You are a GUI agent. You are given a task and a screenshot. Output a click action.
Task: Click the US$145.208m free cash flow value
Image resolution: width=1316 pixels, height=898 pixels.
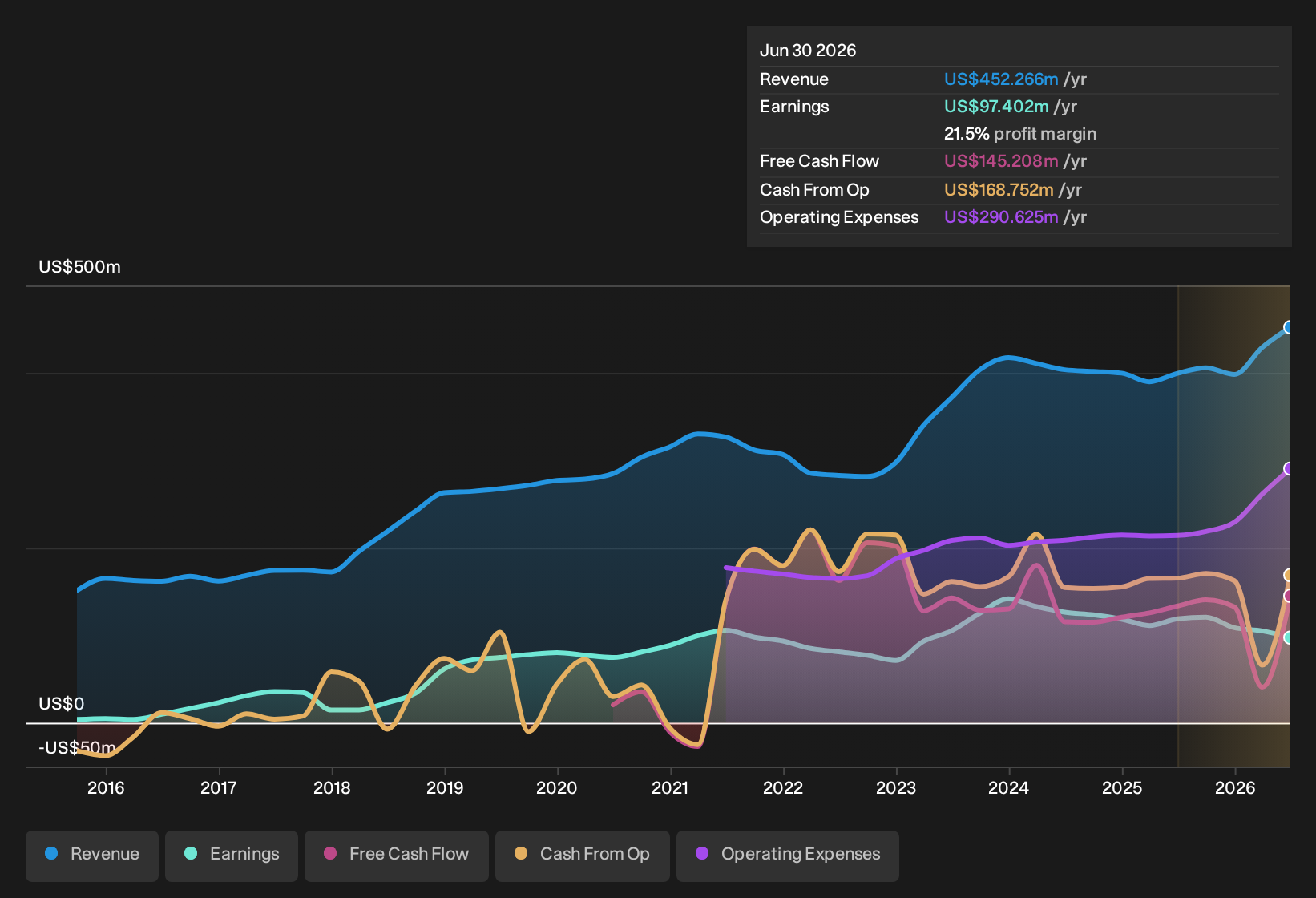(x=1001, y=161)
